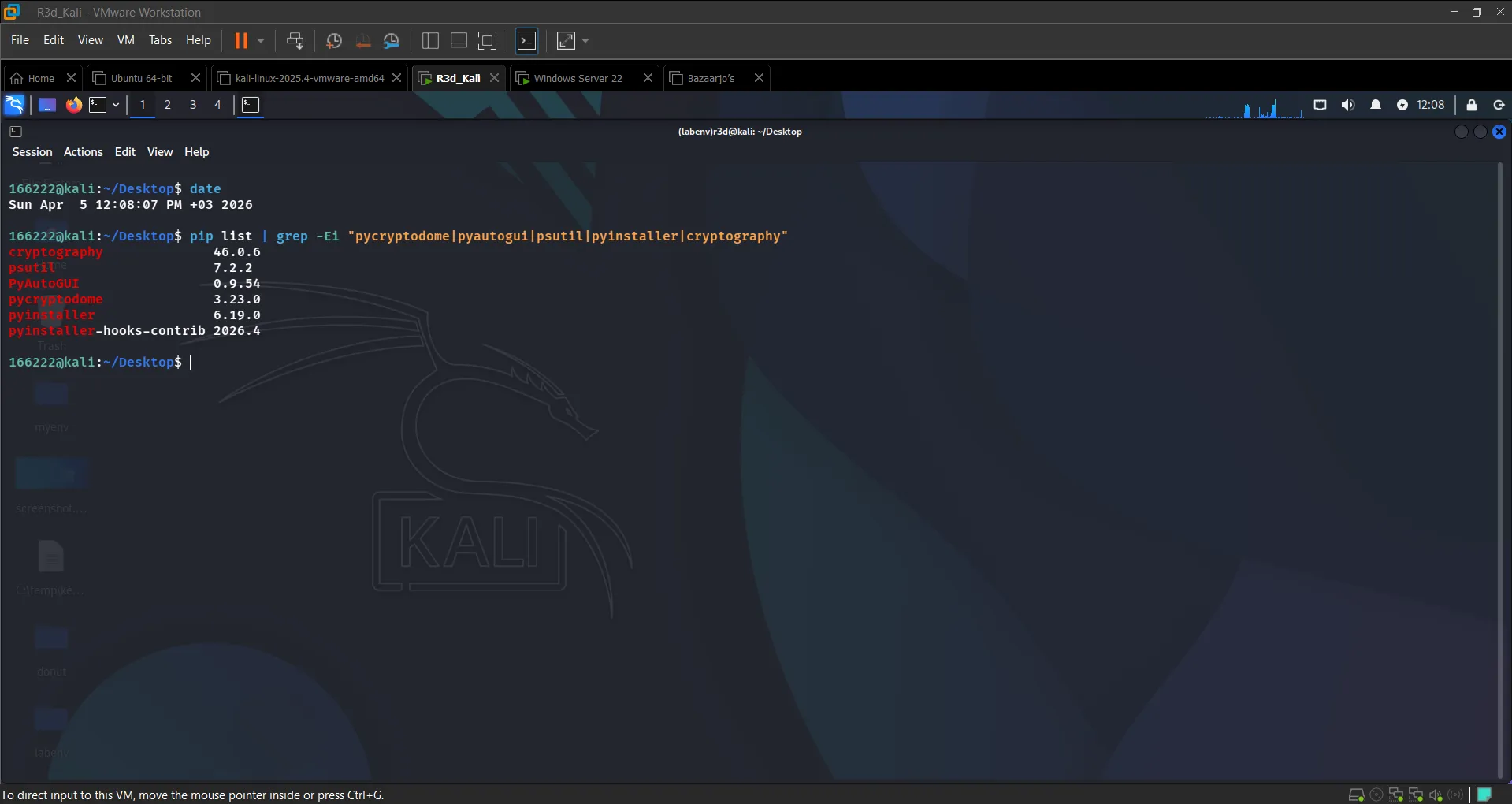The width and height of the screenshot is (1512, 804).
Task: Open the VMware Help menu
Action: (x=198, y=40)
